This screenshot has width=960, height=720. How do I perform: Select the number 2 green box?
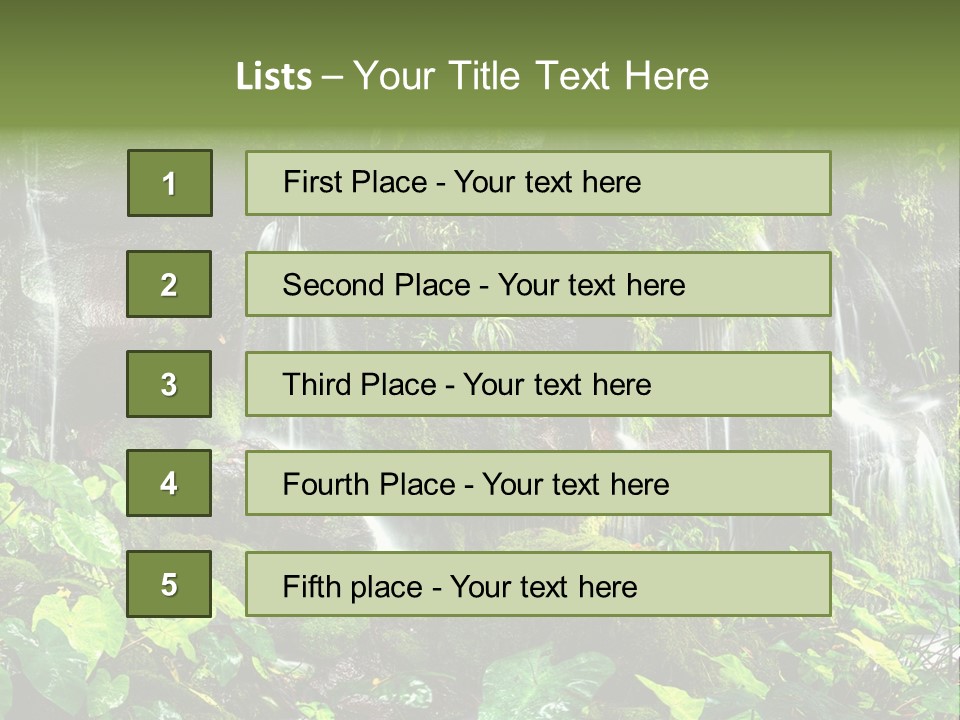(x=169, y=284)
